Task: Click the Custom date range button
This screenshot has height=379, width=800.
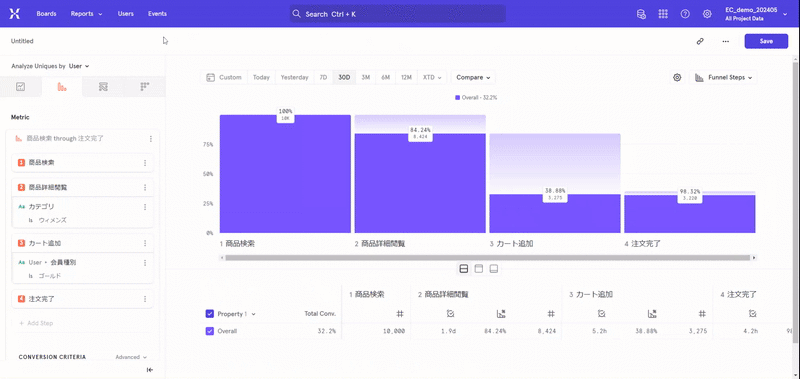Action: pyautogui.click(x=224, y=78)
